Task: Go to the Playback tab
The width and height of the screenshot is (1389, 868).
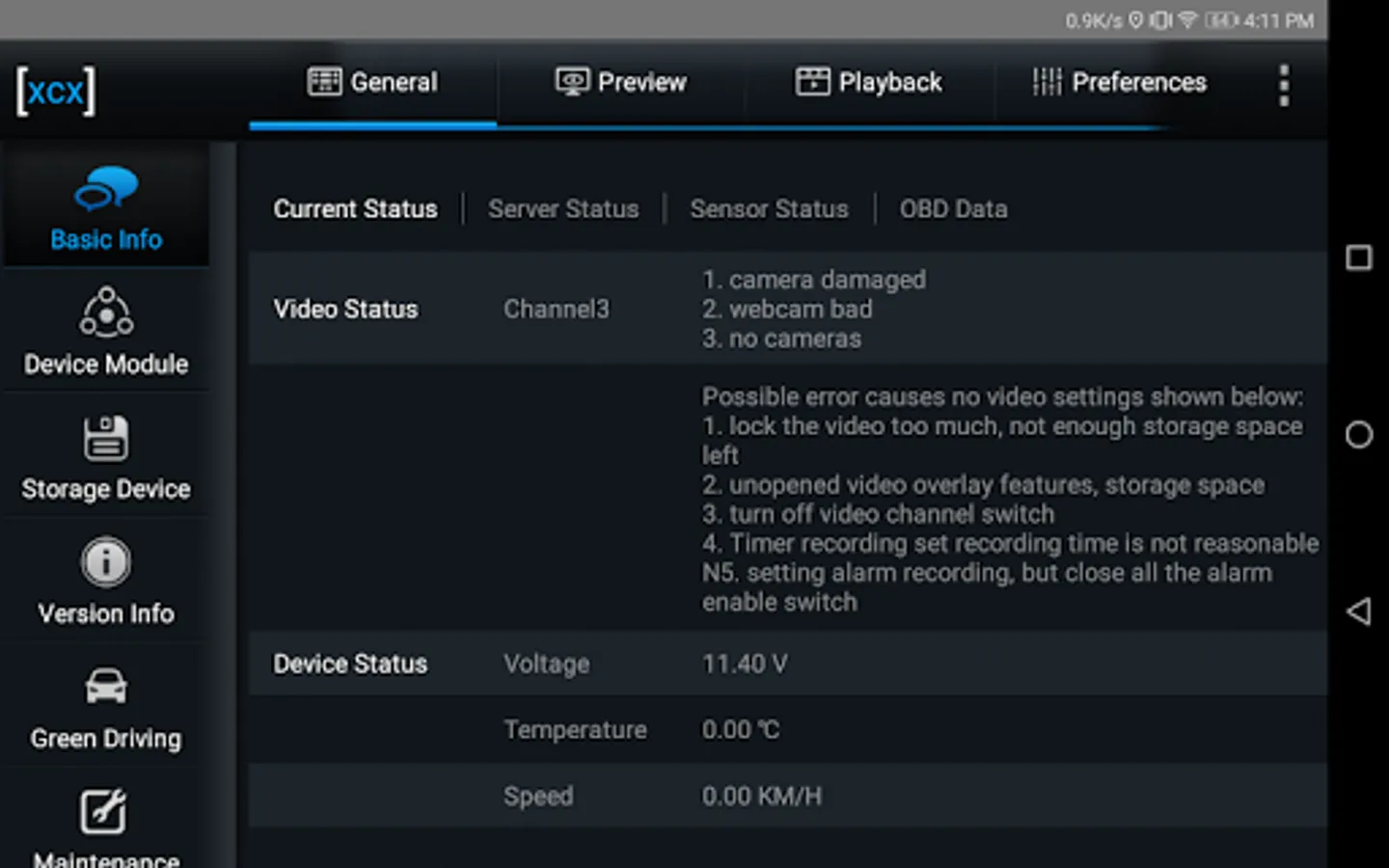Action: pos(869,83)
